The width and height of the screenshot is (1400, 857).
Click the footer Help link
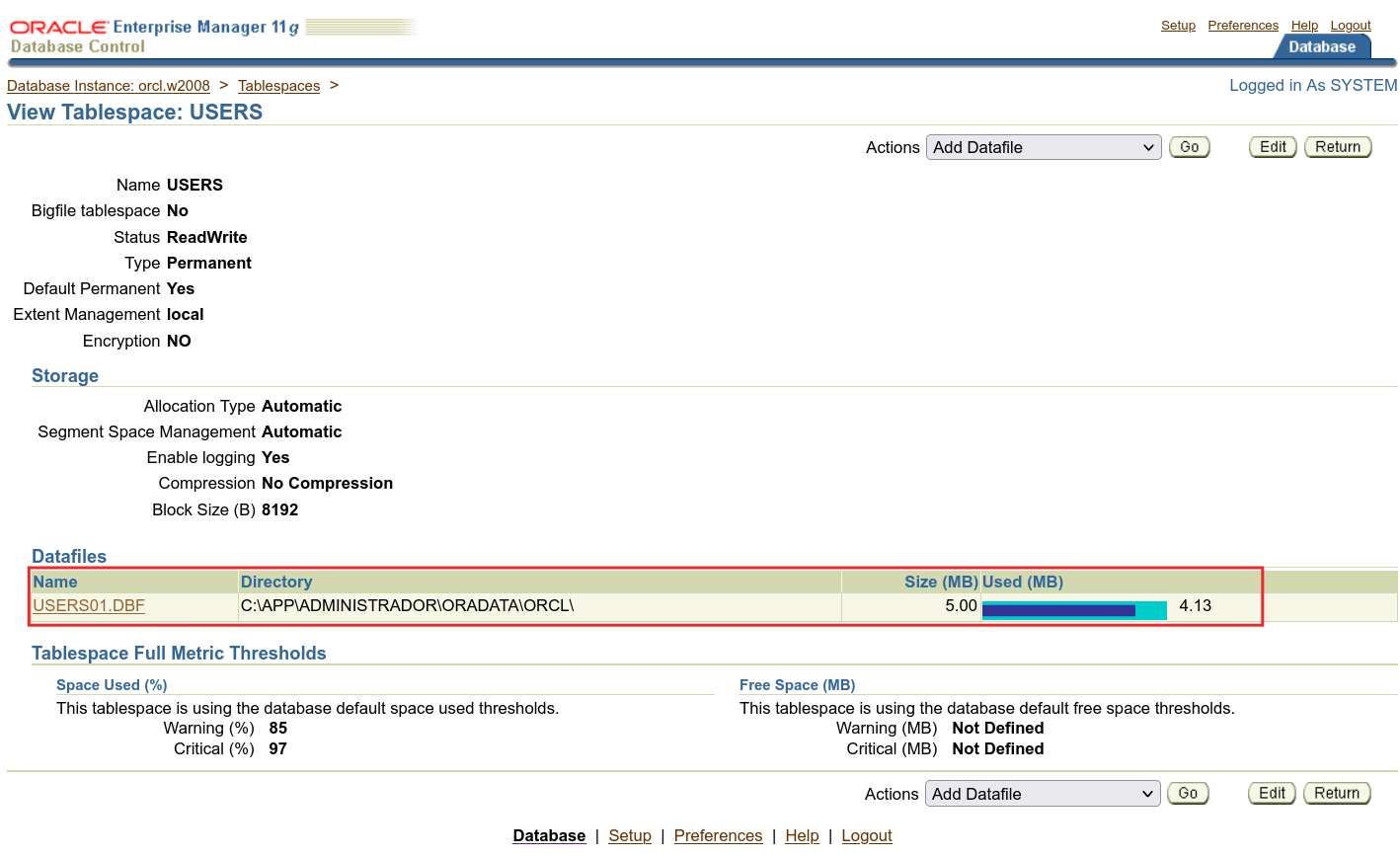[802, 835]
